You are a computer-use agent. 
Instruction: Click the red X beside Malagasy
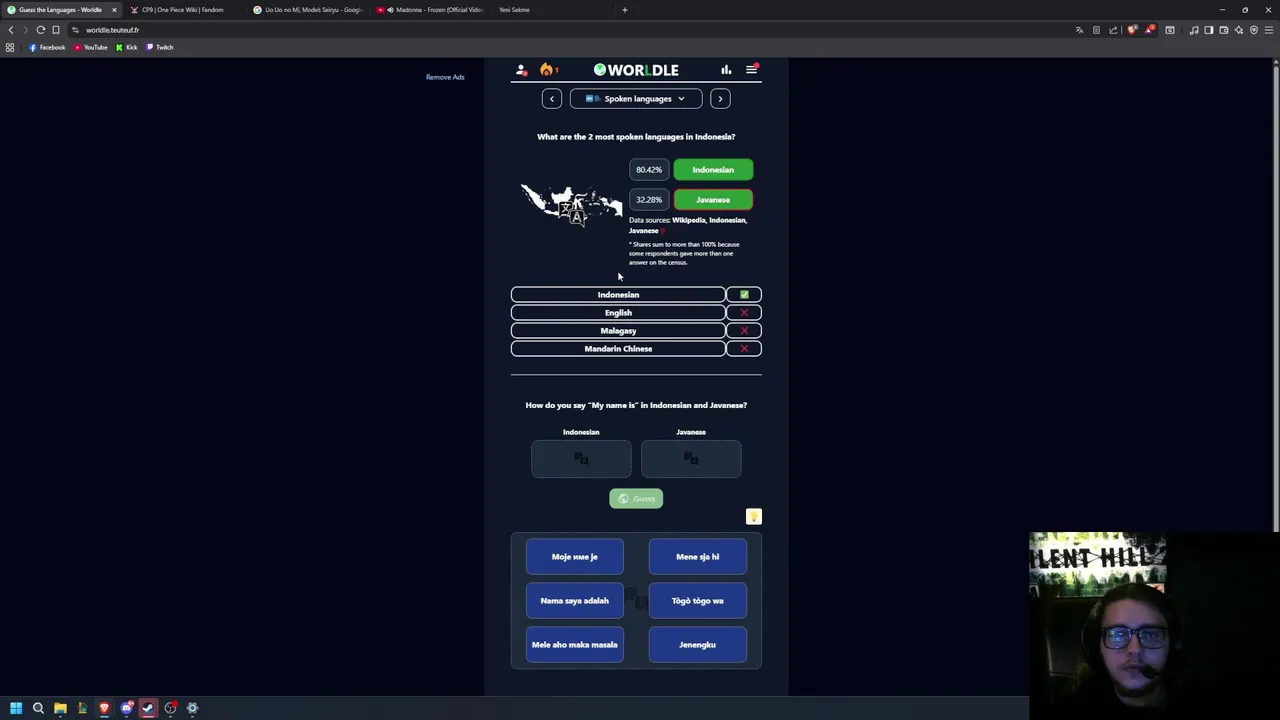pyautogui.click(x=744, y=331)
